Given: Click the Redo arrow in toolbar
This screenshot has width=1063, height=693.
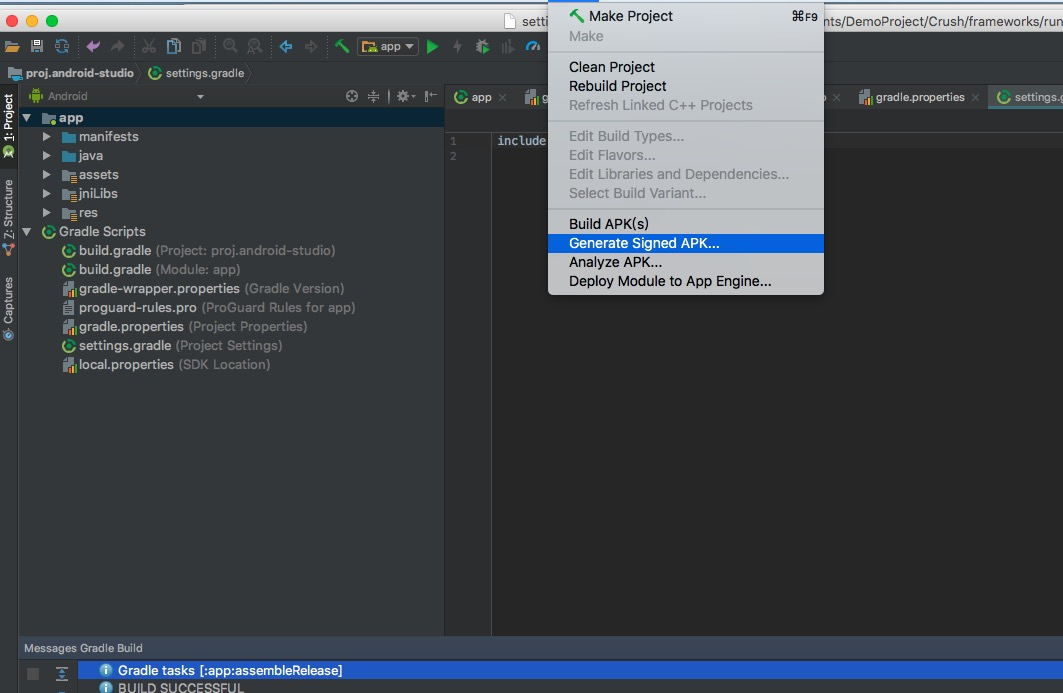Looking at the screenshot, I should coord(117,47).
